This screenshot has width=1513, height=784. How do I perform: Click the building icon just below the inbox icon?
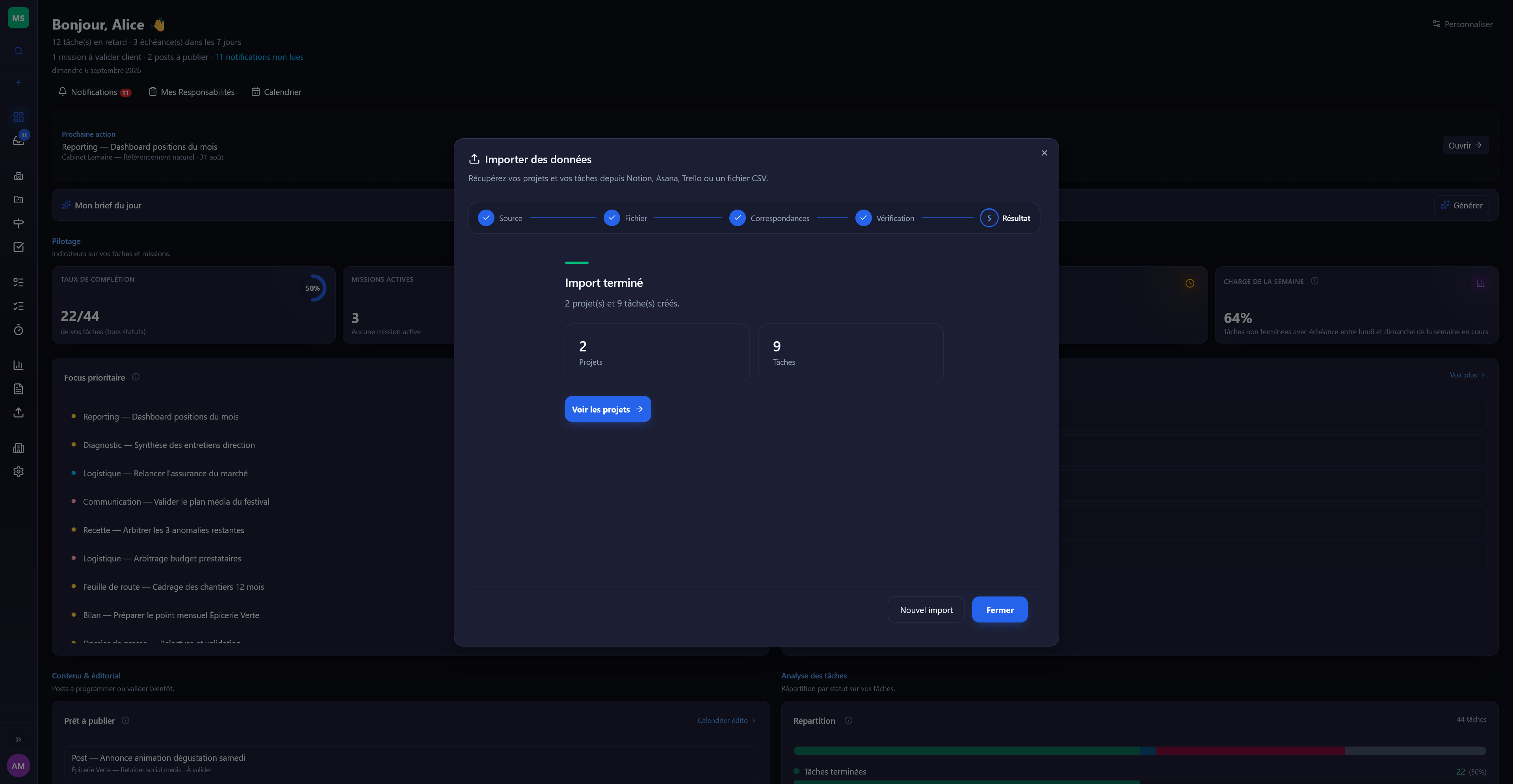coord(18,176)
